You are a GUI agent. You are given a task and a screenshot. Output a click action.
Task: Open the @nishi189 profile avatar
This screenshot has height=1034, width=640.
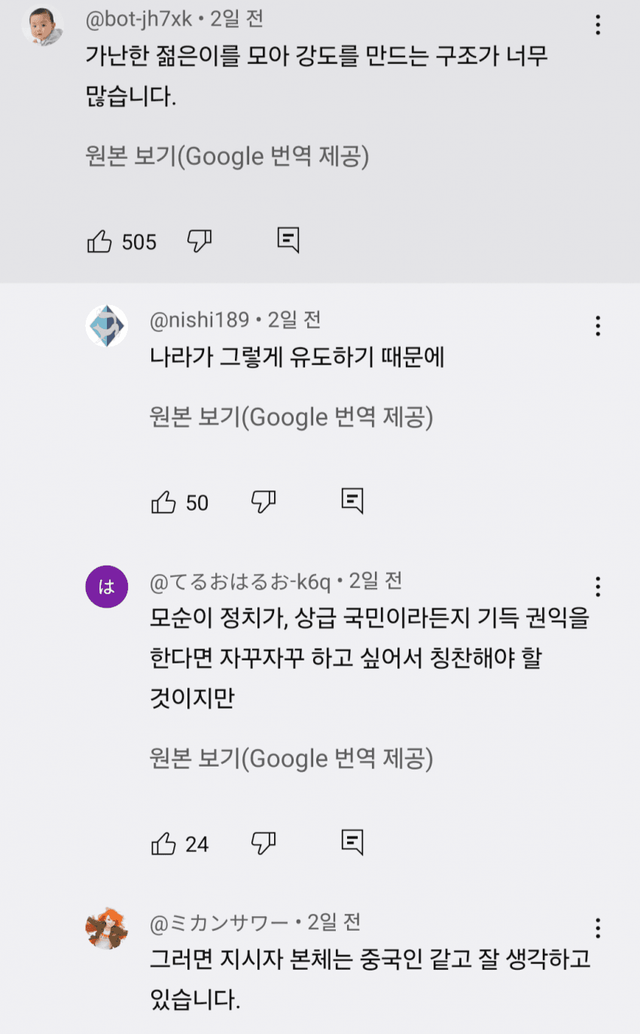107,326
